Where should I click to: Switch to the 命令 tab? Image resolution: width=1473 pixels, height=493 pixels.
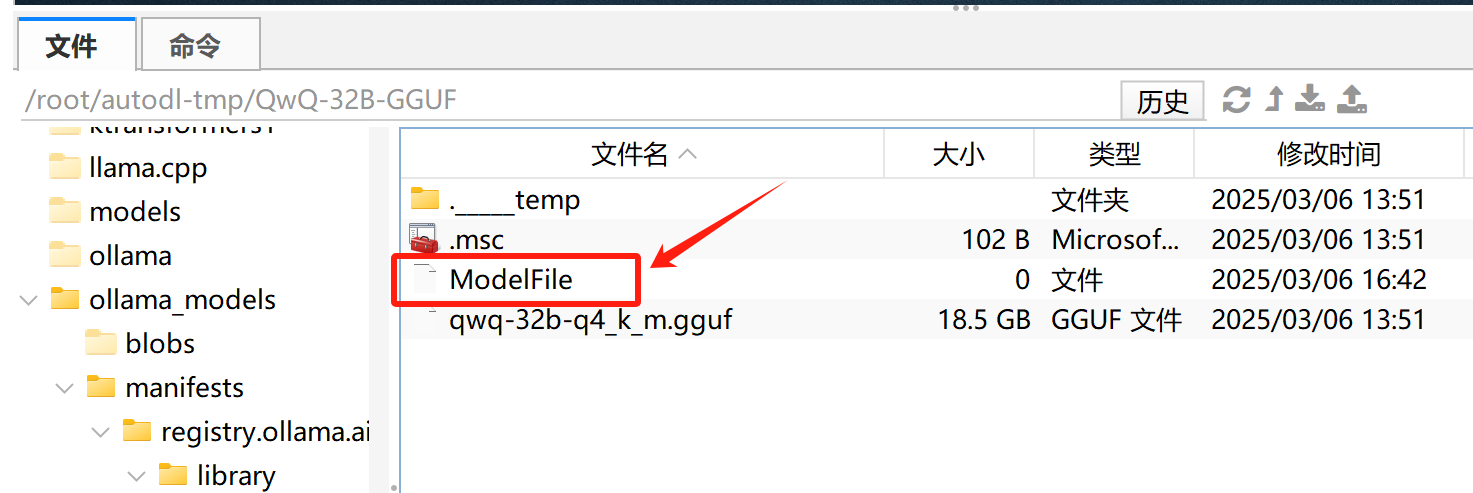pyautogui.click(x=200, y=45)
